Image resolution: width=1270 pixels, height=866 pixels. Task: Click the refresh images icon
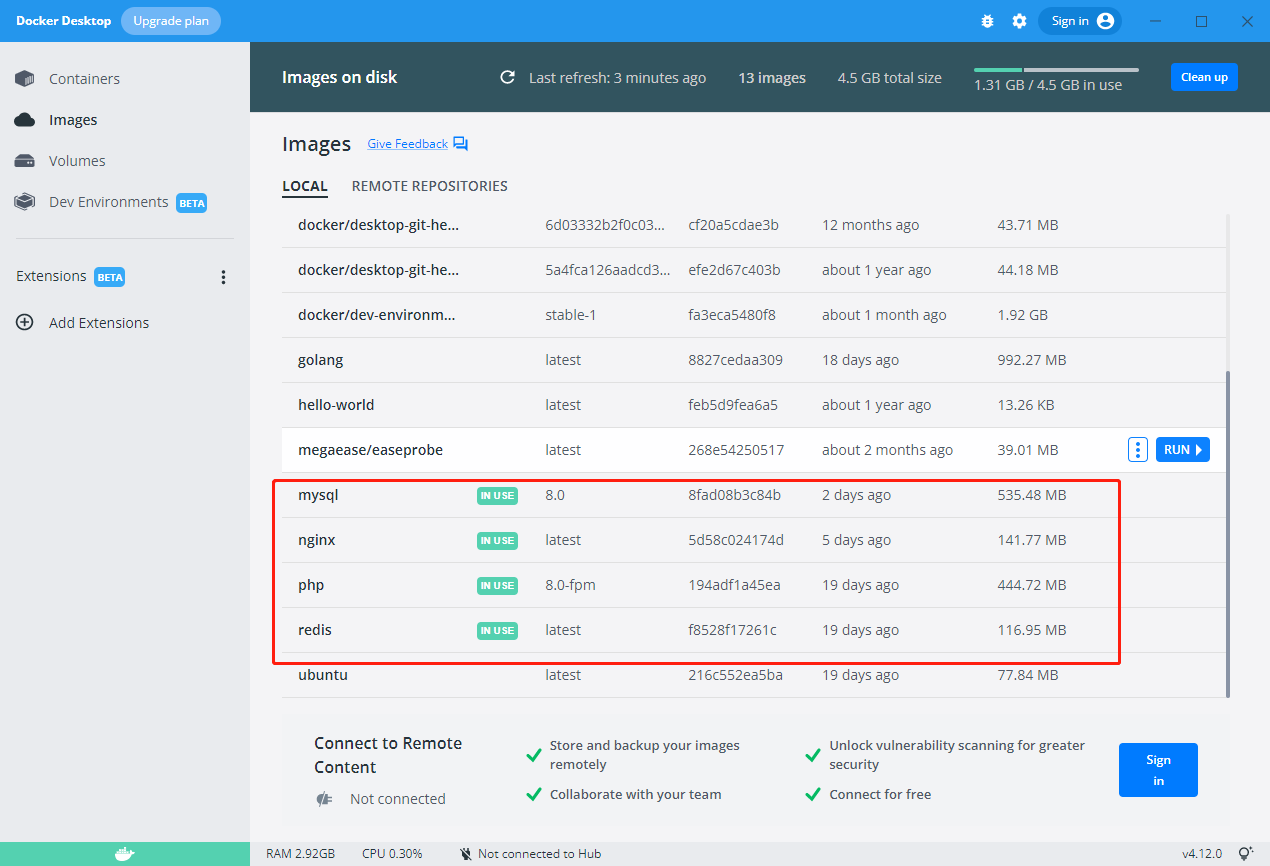[508, 78]
